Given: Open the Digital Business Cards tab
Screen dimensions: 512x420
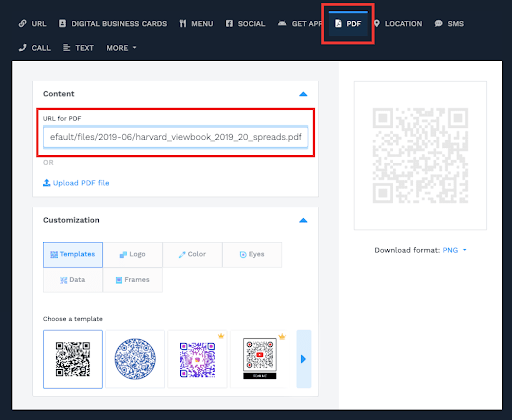Looking at the screenshot, I should click(113, 24).
